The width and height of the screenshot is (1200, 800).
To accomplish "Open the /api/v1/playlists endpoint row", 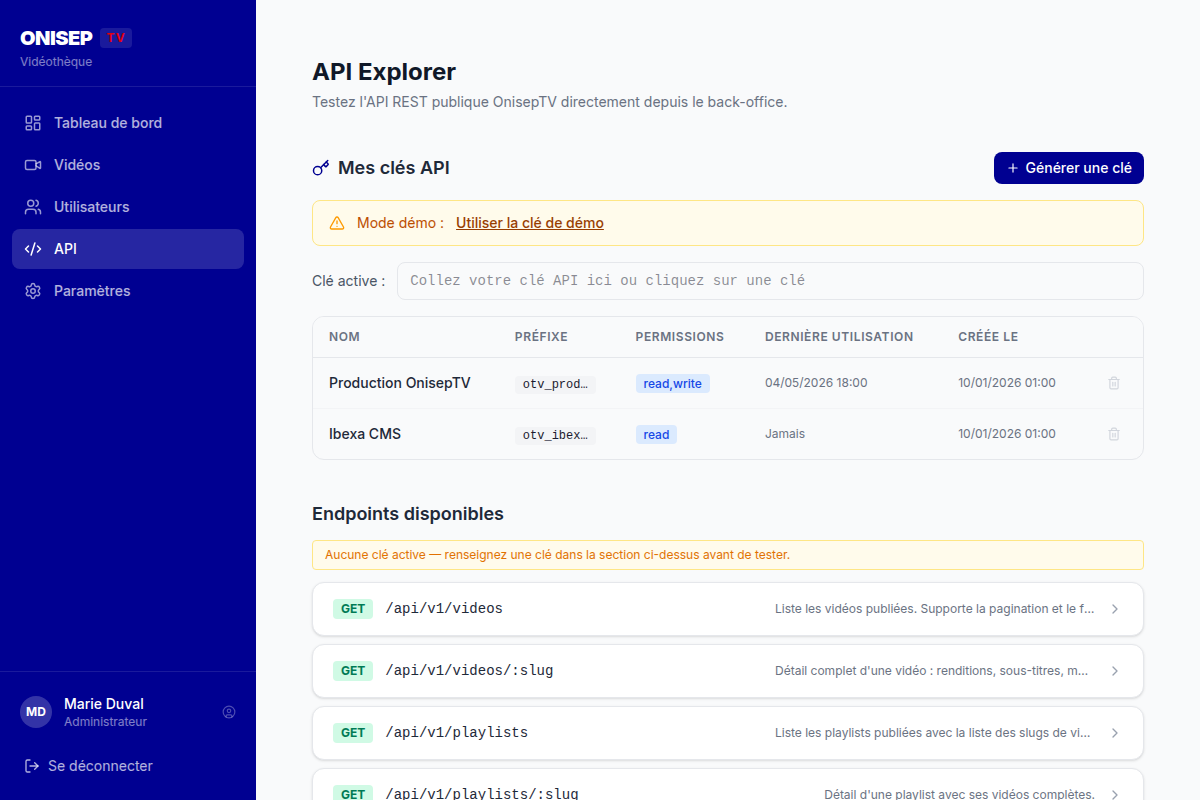I will (x=728, y=733).
